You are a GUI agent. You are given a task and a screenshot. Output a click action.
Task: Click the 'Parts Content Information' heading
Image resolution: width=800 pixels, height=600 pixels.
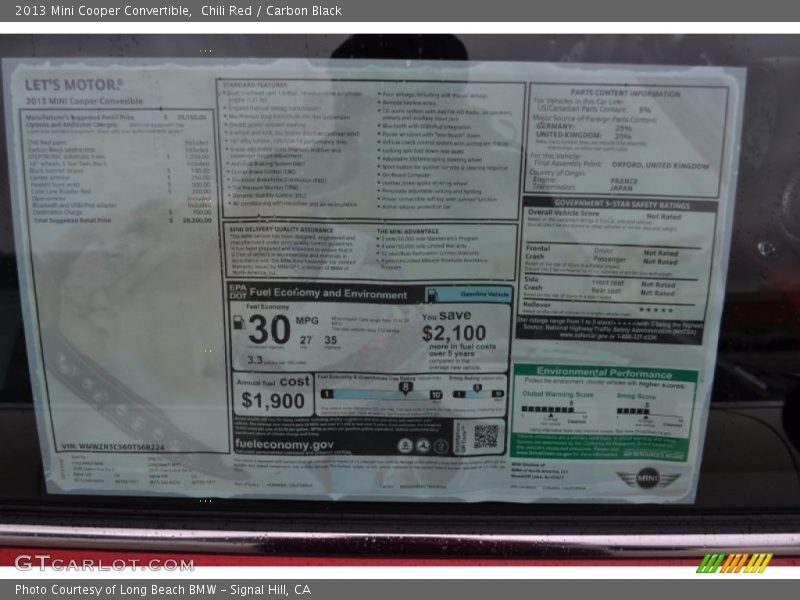click(625, 93)
